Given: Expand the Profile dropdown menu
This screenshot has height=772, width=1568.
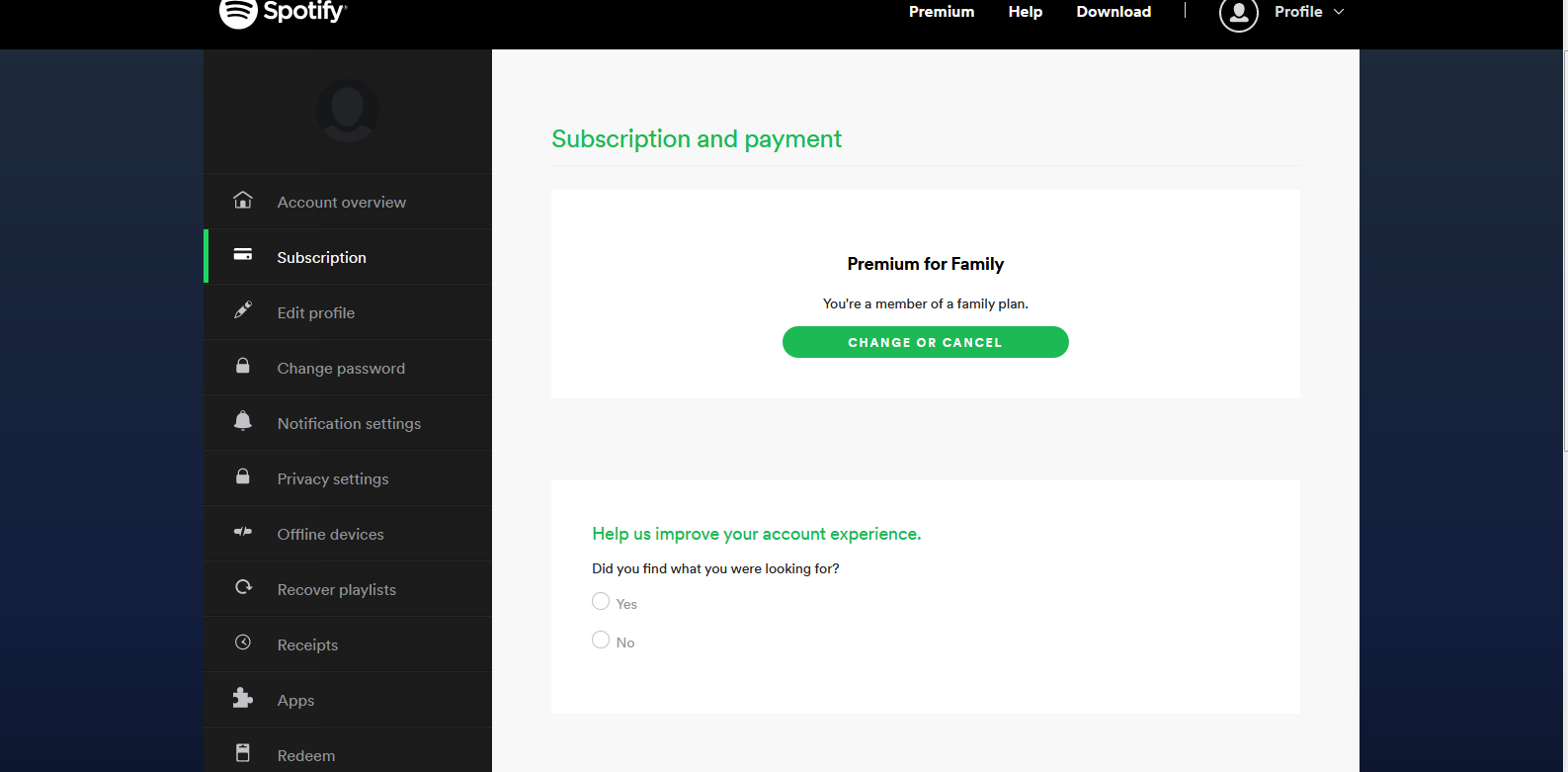Looking at the screenshot, I should click(1309, 12).
